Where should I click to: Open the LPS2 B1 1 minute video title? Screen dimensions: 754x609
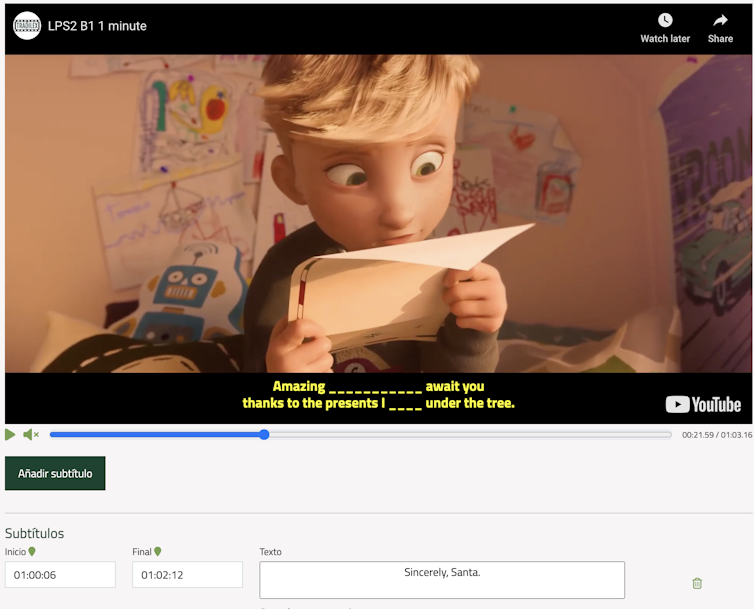97,26
